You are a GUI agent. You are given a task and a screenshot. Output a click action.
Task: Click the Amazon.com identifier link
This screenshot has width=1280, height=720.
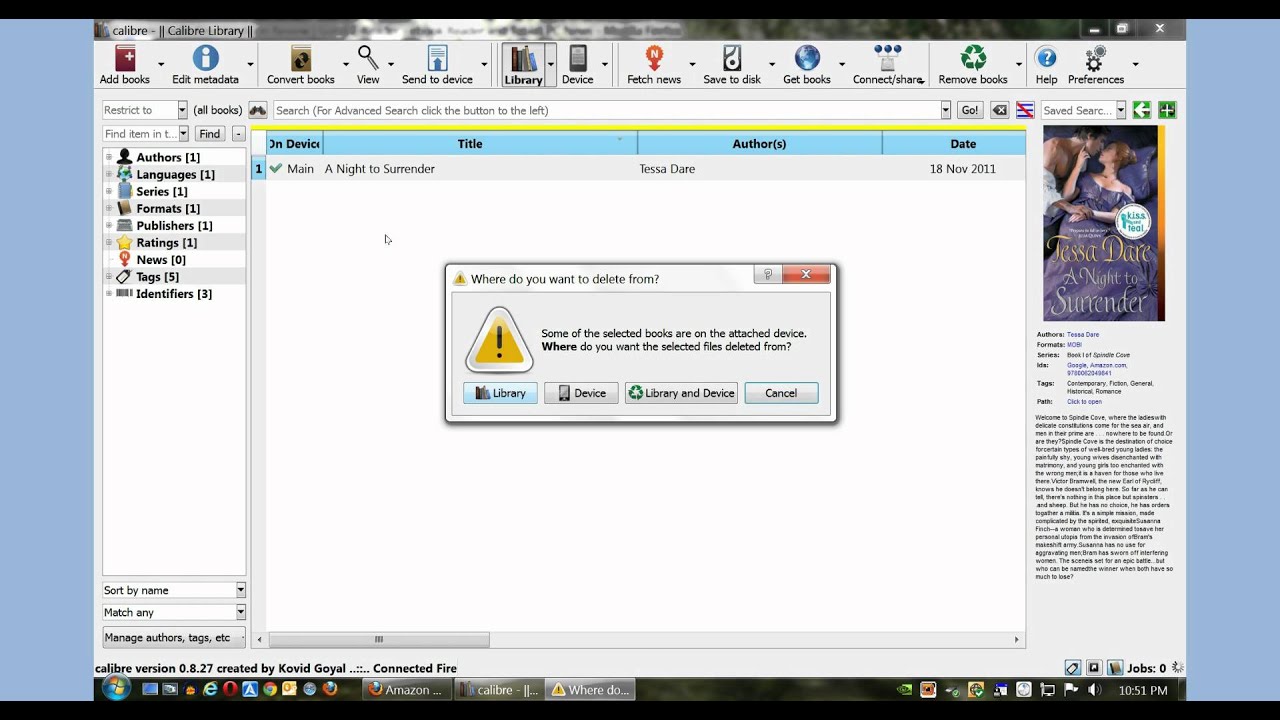point(1108,365)
